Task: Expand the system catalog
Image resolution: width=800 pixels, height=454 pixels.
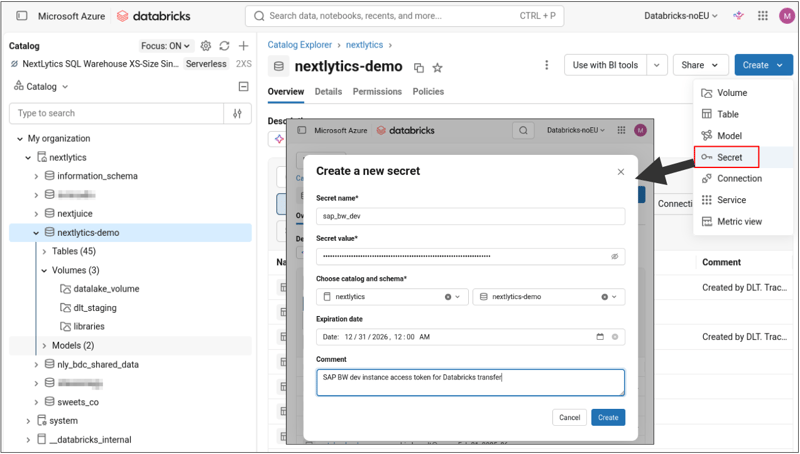Action: 28,421
